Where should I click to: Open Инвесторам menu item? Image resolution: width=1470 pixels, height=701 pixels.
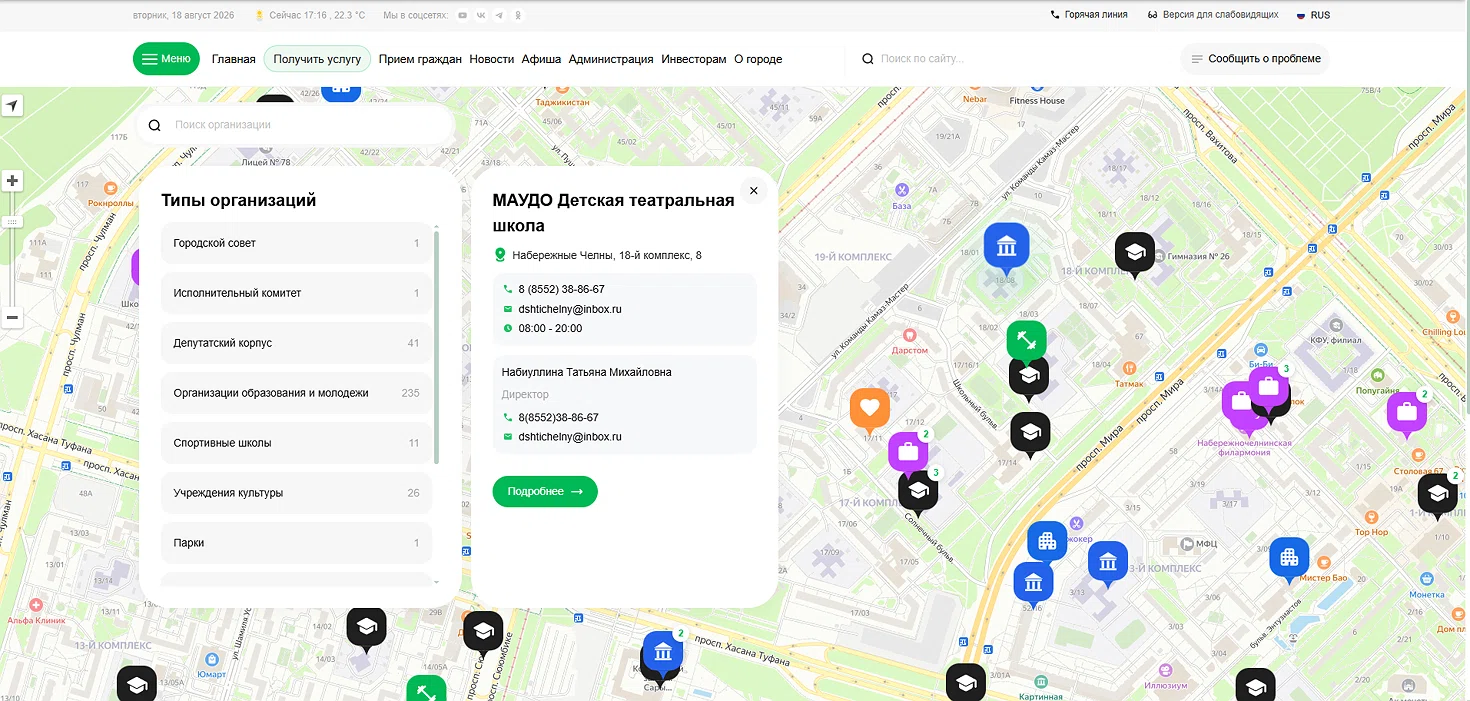694,59
